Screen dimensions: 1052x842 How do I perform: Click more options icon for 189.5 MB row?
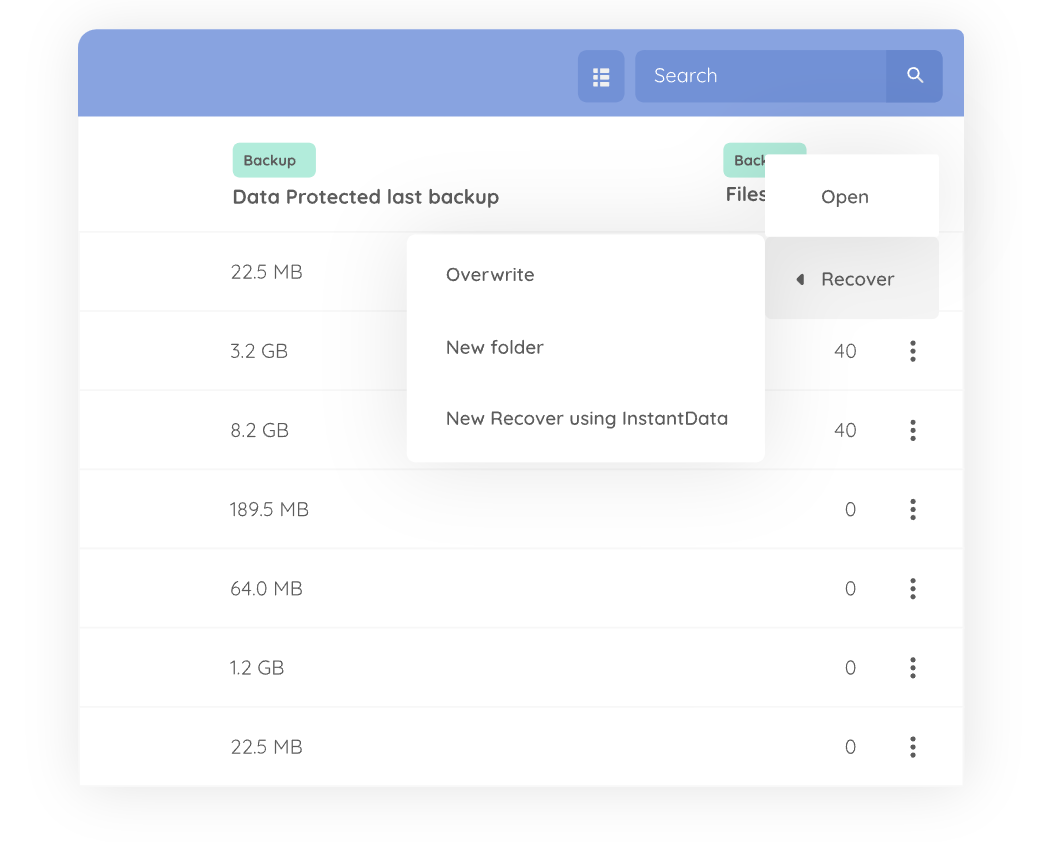click(x=912, y=510)
